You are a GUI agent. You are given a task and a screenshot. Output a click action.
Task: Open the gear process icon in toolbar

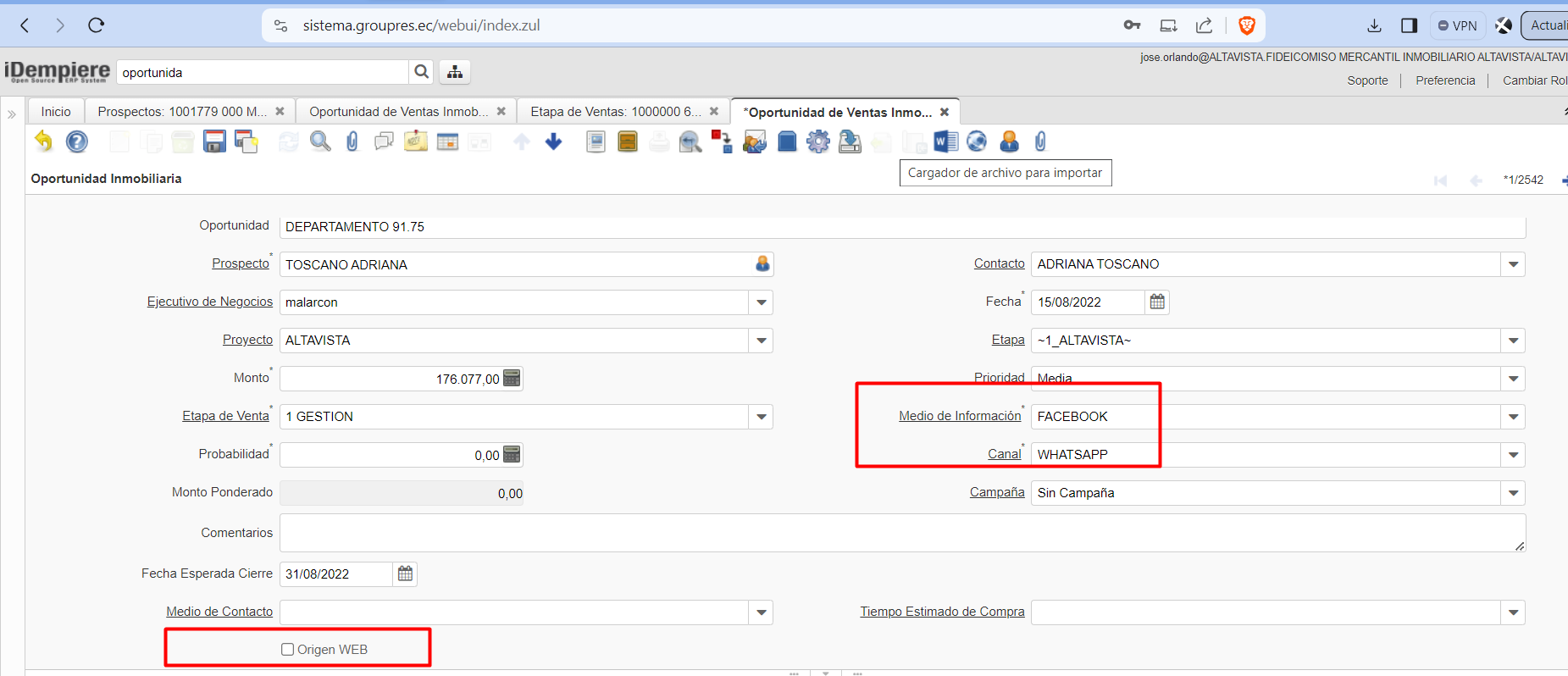click(817, 141)
